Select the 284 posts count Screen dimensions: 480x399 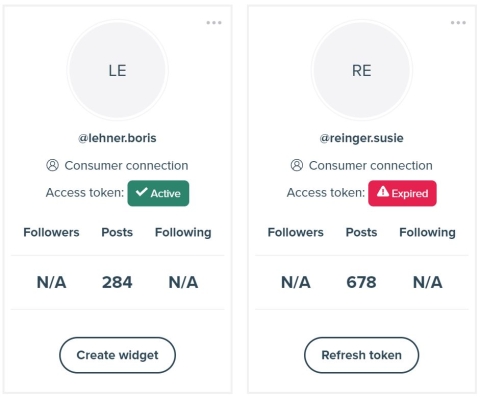coord(117,282)
